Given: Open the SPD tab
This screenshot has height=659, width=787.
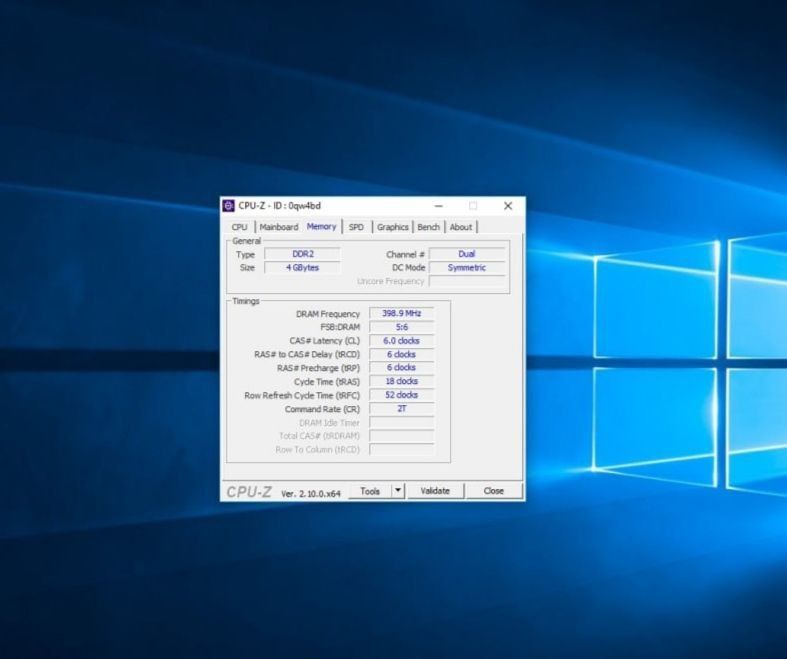Looking at the screenshot, I should (x=356, y=227).
